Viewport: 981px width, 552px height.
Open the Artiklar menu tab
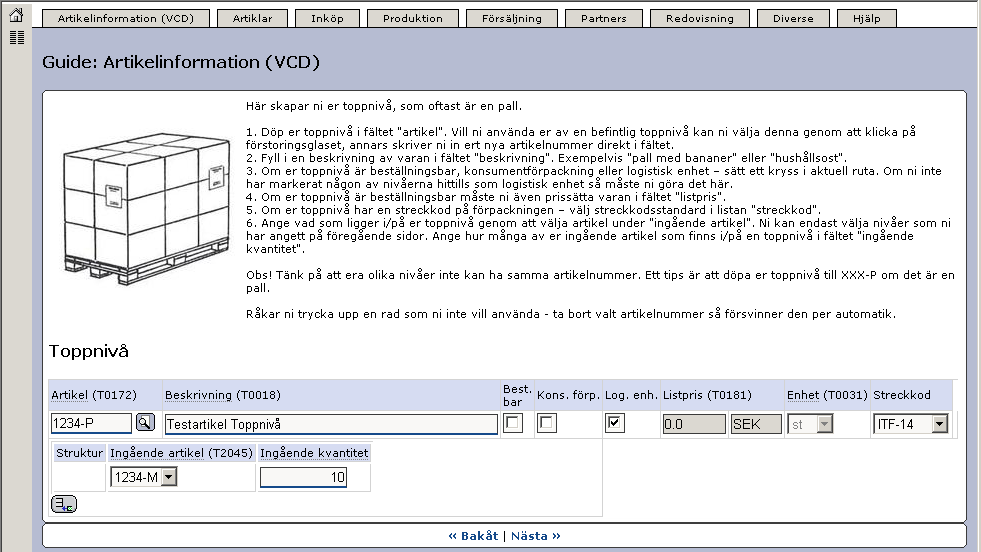coord(253,18)
